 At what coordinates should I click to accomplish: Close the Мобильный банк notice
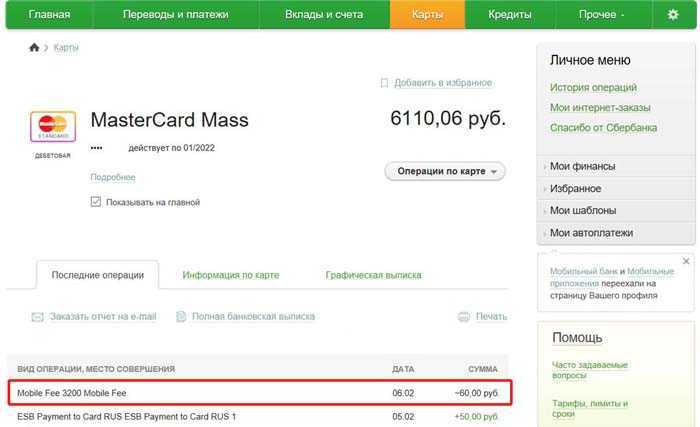[686, 261]
